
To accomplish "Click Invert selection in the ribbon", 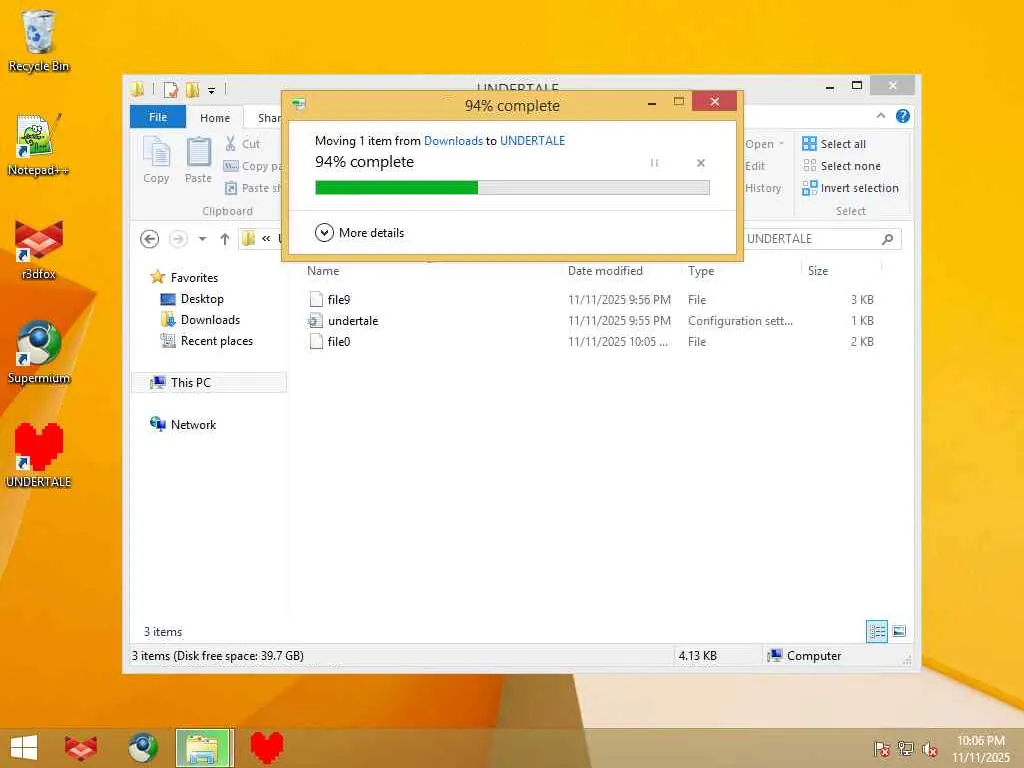I will (x=850, y=188).
